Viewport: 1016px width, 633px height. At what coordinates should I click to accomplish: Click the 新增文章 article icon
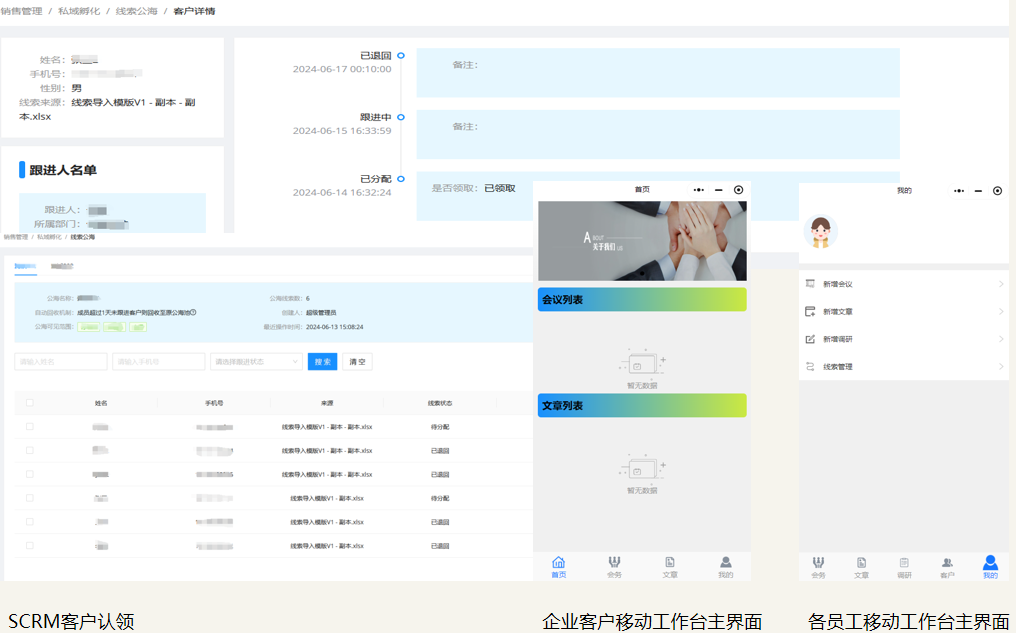click(x=810, y=312)
